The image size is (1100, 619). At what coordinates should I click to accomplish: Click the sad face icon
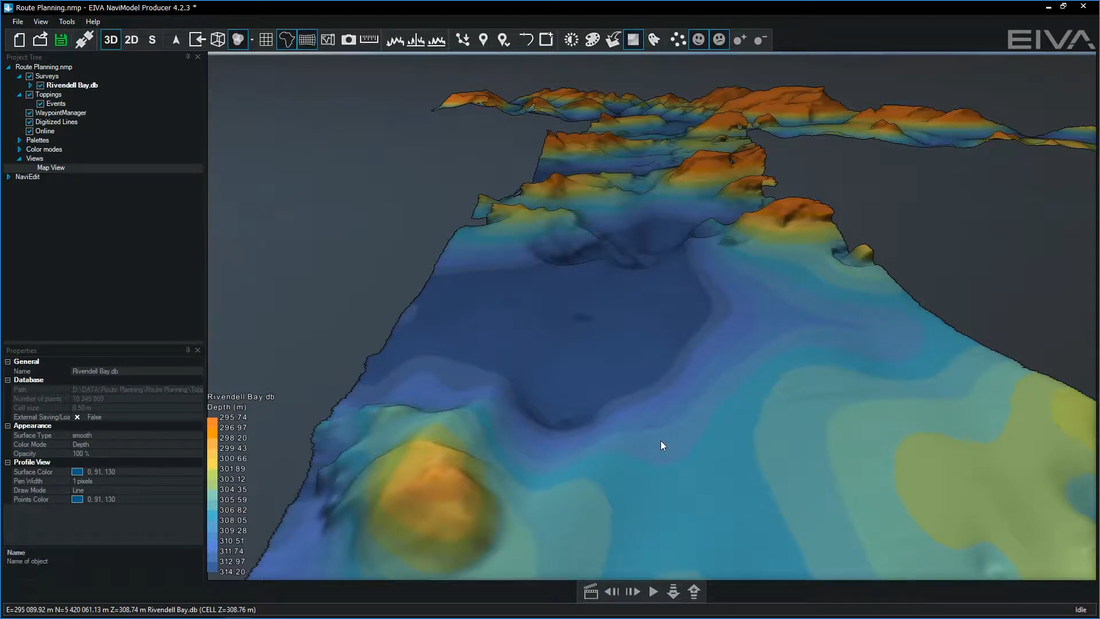(x=719, y=40)
